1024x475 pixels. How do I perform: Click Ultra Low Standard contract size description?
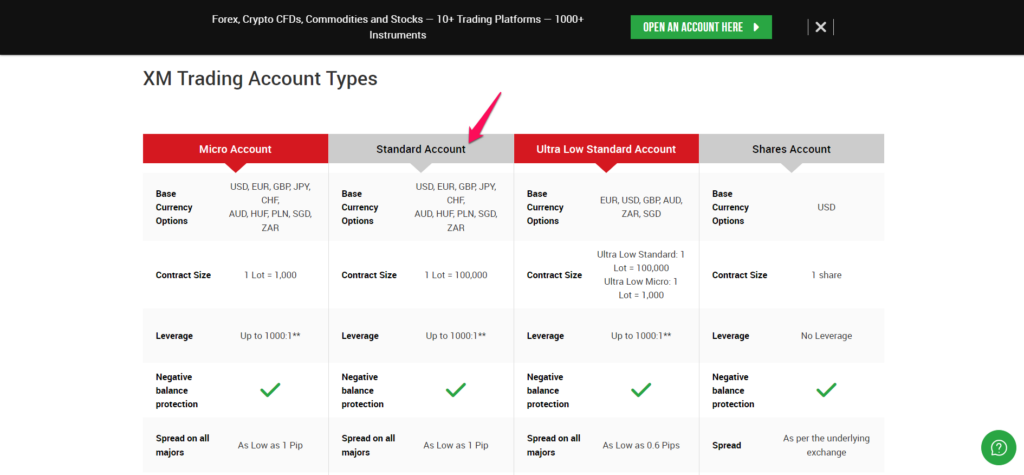[641, 274]
